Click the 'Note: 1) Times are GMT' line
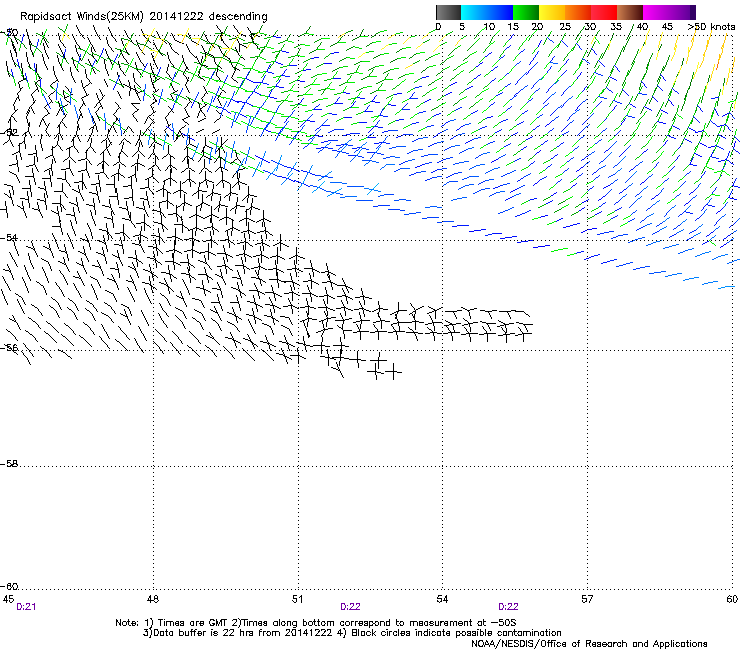This screenshot has width=740, height=650. click(316, 623)
